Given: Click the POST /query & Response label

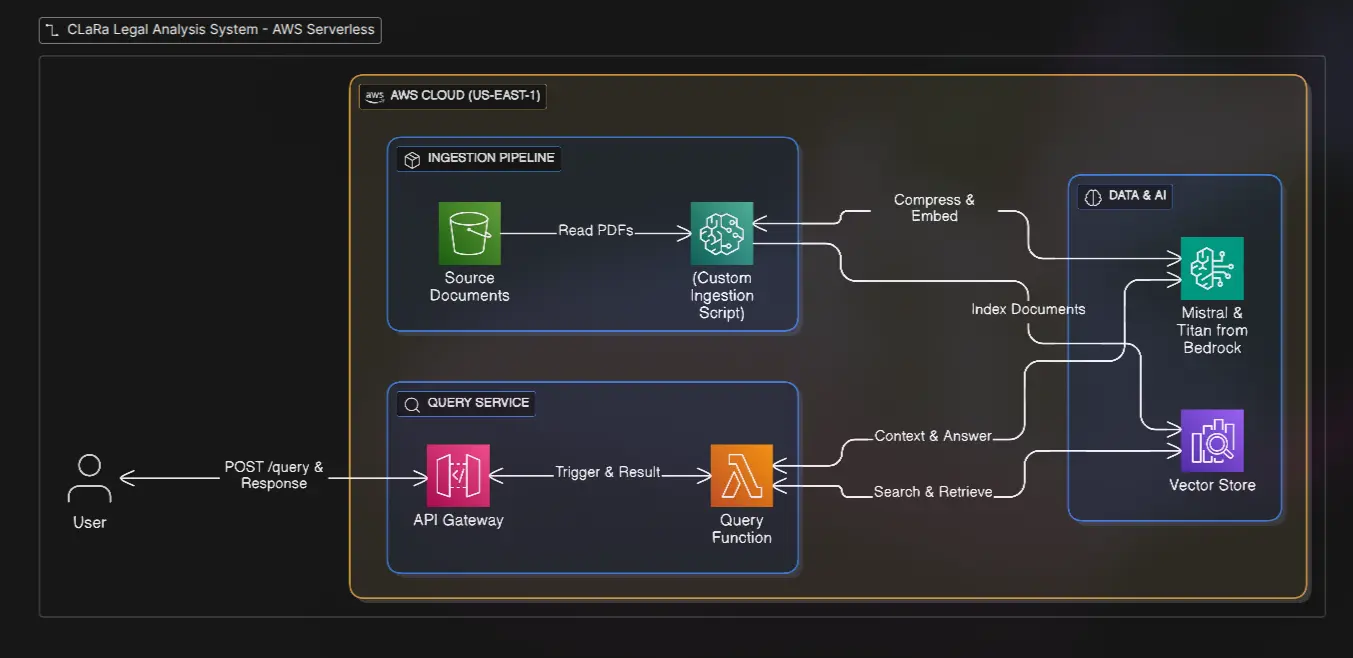Looking at the screenshot, I should pyautogui.click(x=273, y=474).
